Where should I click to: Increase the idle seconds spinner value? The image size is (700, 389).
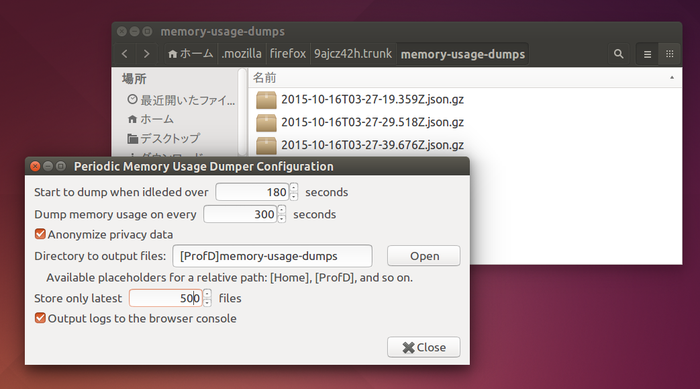[x=294, y=188]
